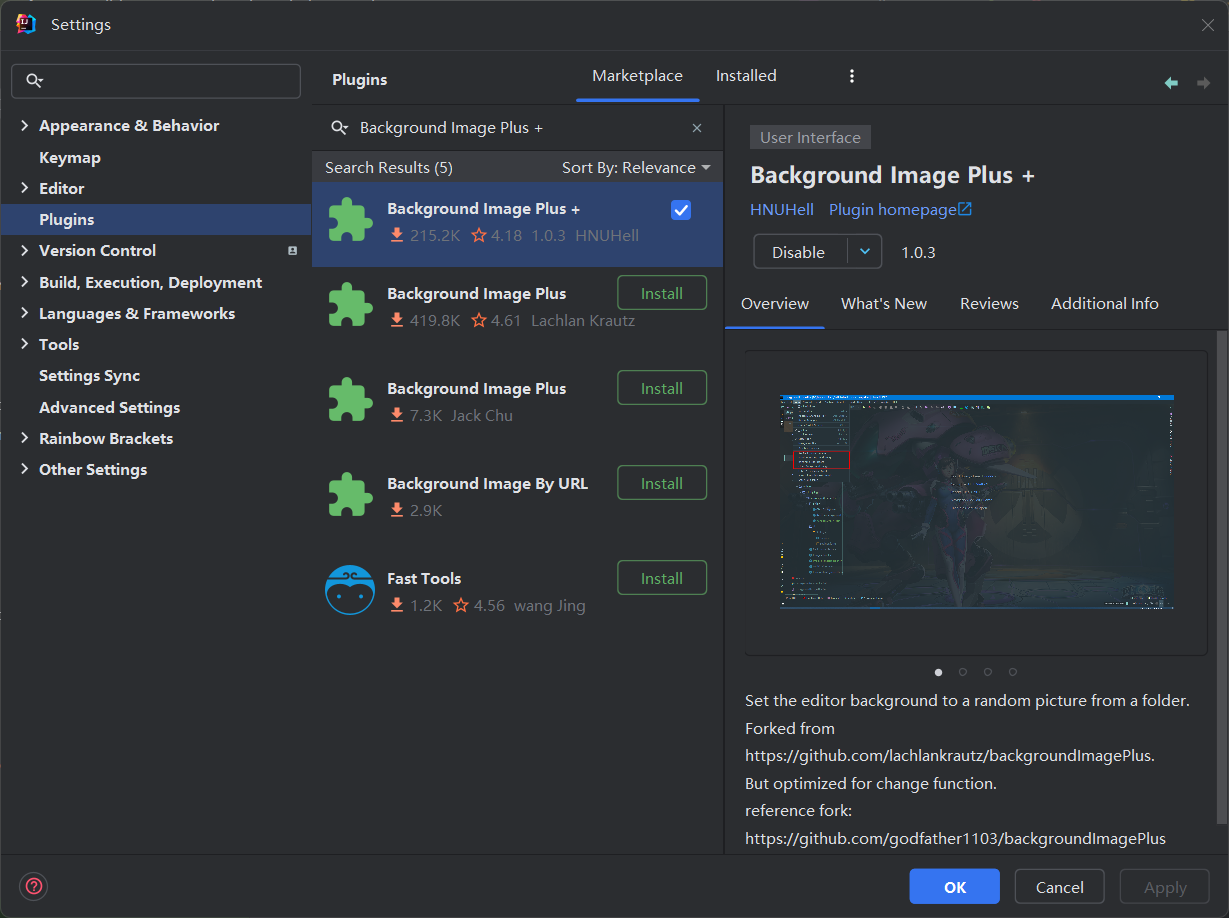
Task: Select Plugins in the settings tree
Action: (155, 220)
